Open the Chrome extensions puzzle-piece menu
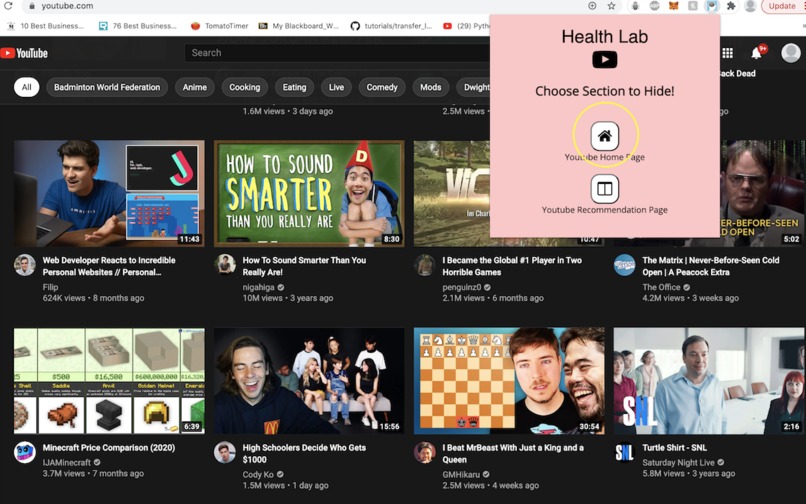Image resolution: width=806 pixels, height=504 pixels. click(731, 6)
